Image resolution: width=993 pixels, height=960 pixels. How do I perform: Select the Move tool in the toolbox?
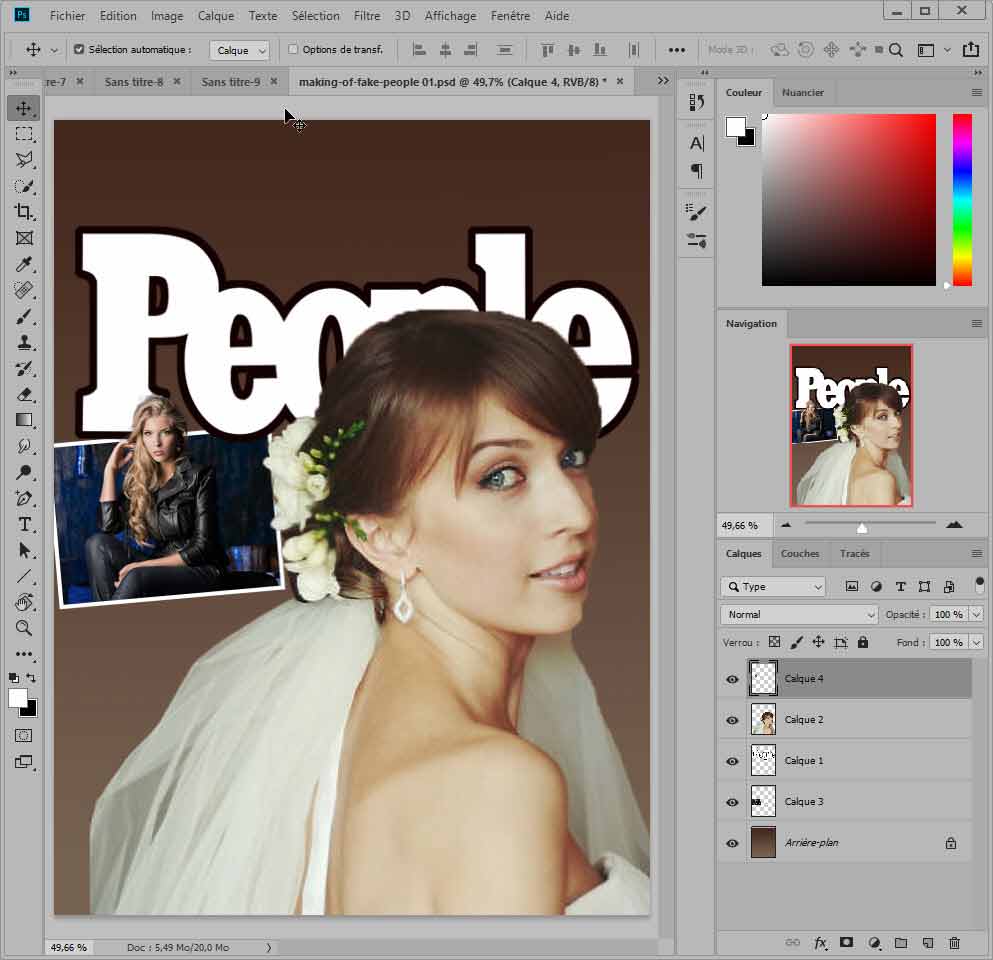[x=23, y=108]
